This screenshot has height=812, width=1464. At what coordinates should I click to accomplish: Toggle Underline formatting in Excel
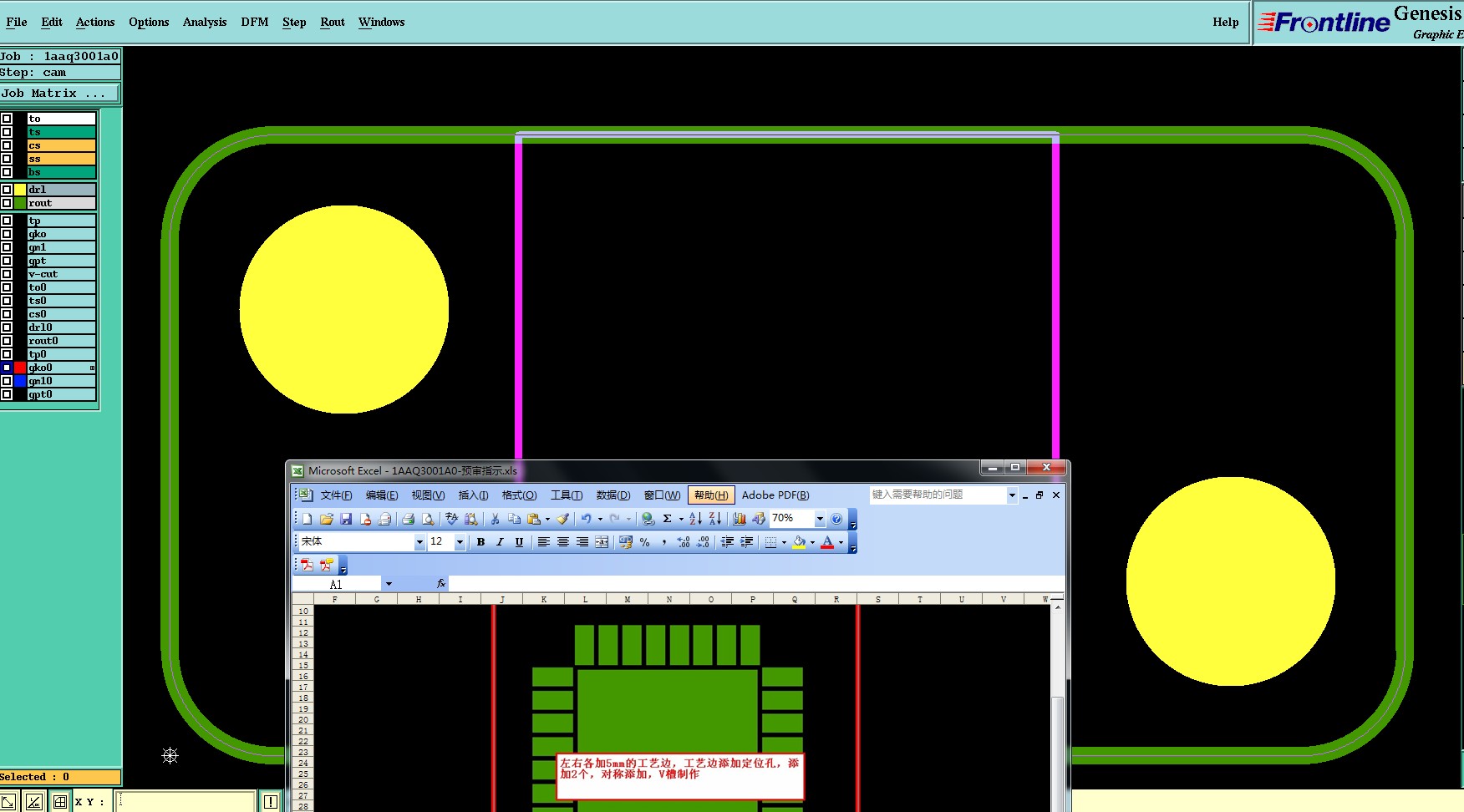point(519,542)
